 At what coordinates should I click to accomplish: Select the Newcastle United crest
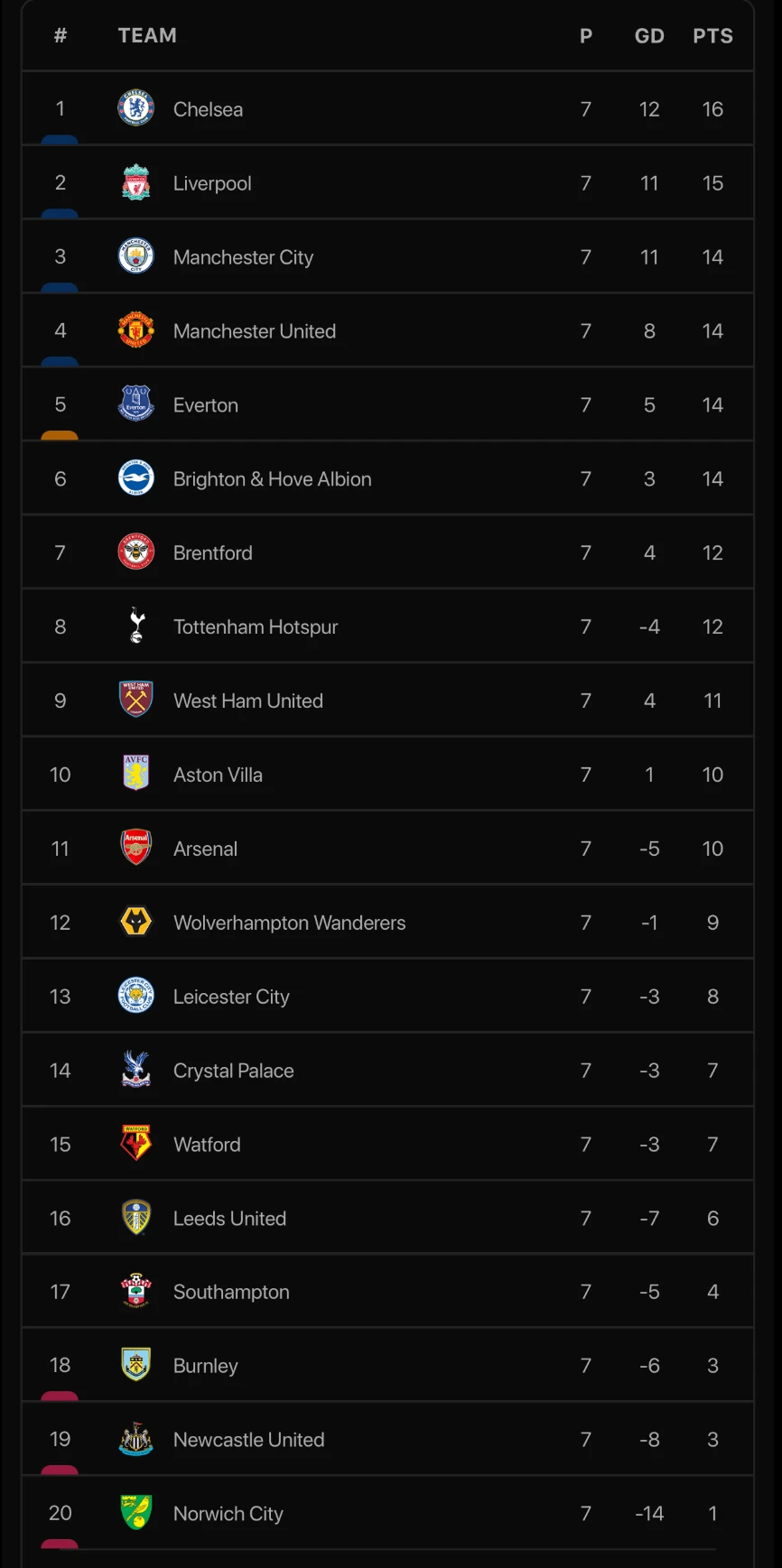click(x=136, y=1439)
